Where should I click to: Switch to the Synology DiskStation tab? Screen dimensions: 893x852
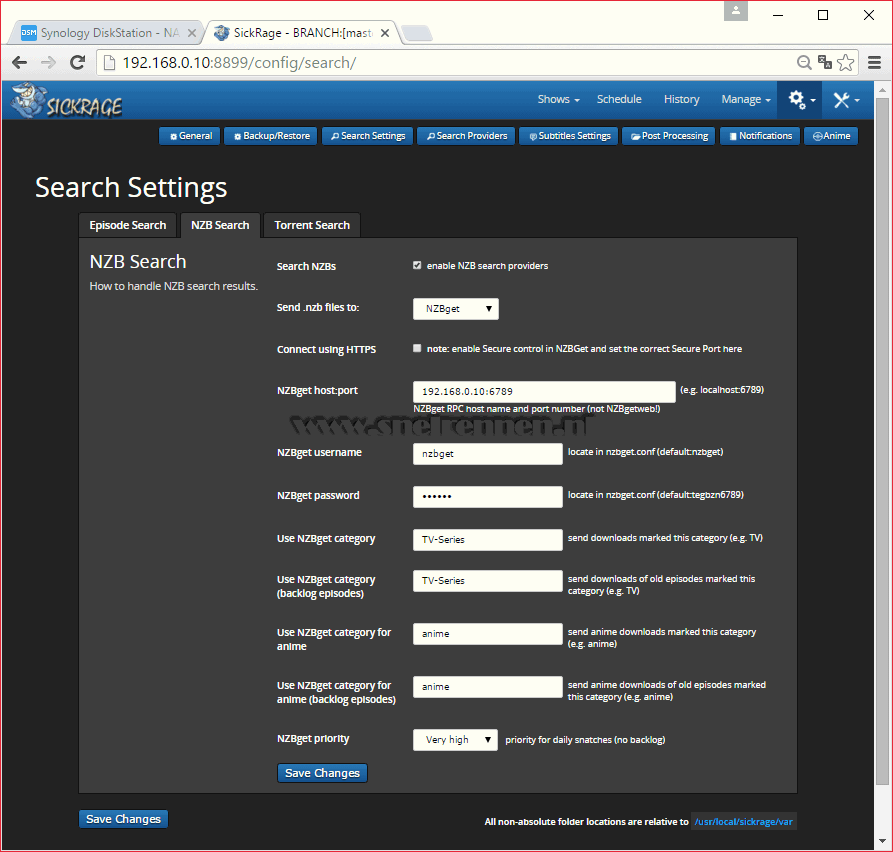click(x=105, y=33)
